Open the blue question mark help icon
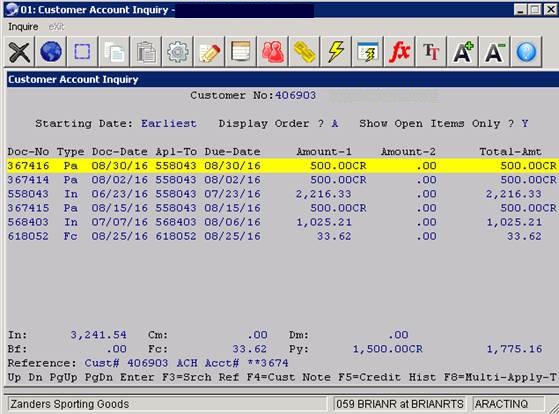Viewport: 559px width, 414px height. click(526, 52)
